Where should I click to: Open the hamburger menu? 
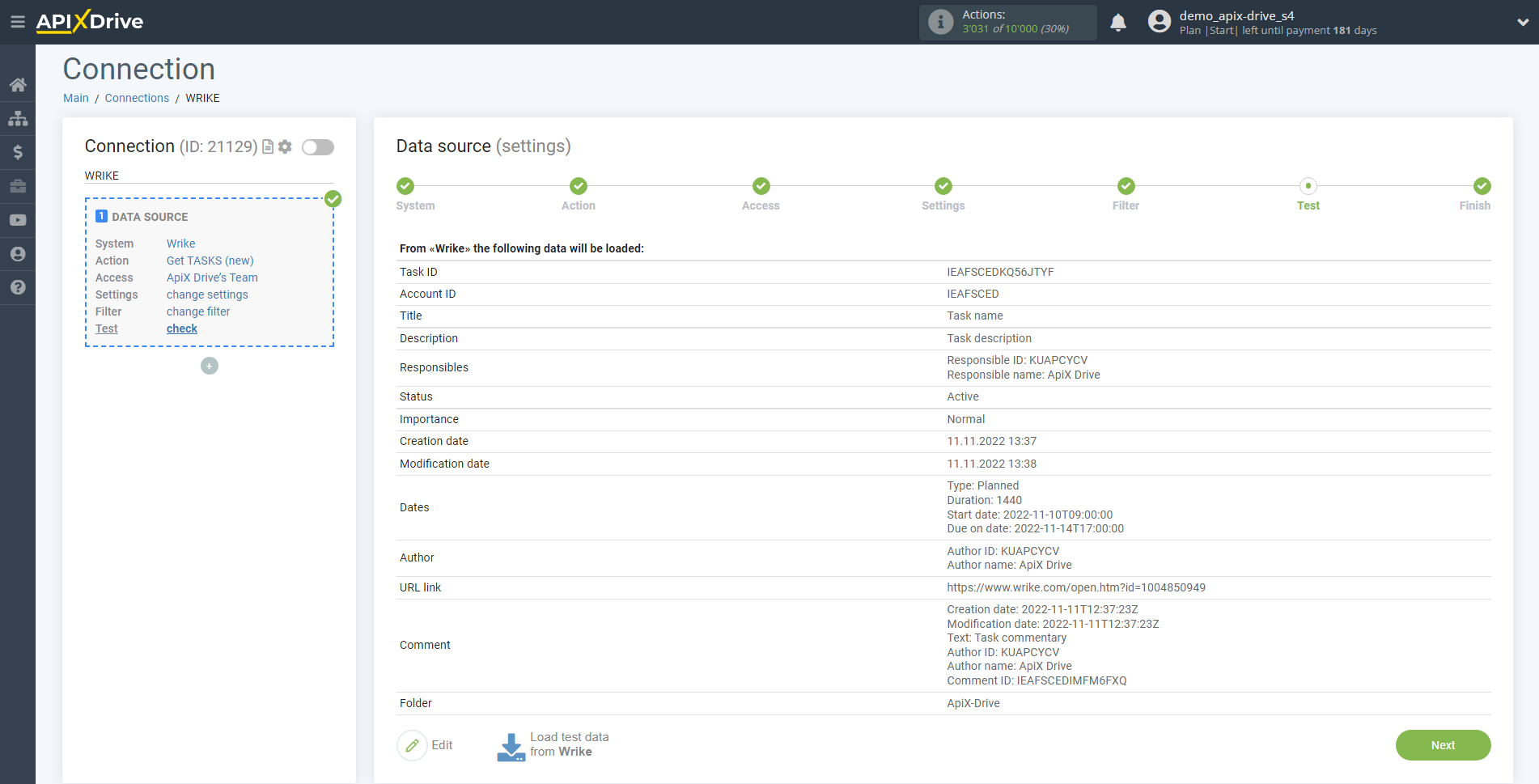[17, 22]
